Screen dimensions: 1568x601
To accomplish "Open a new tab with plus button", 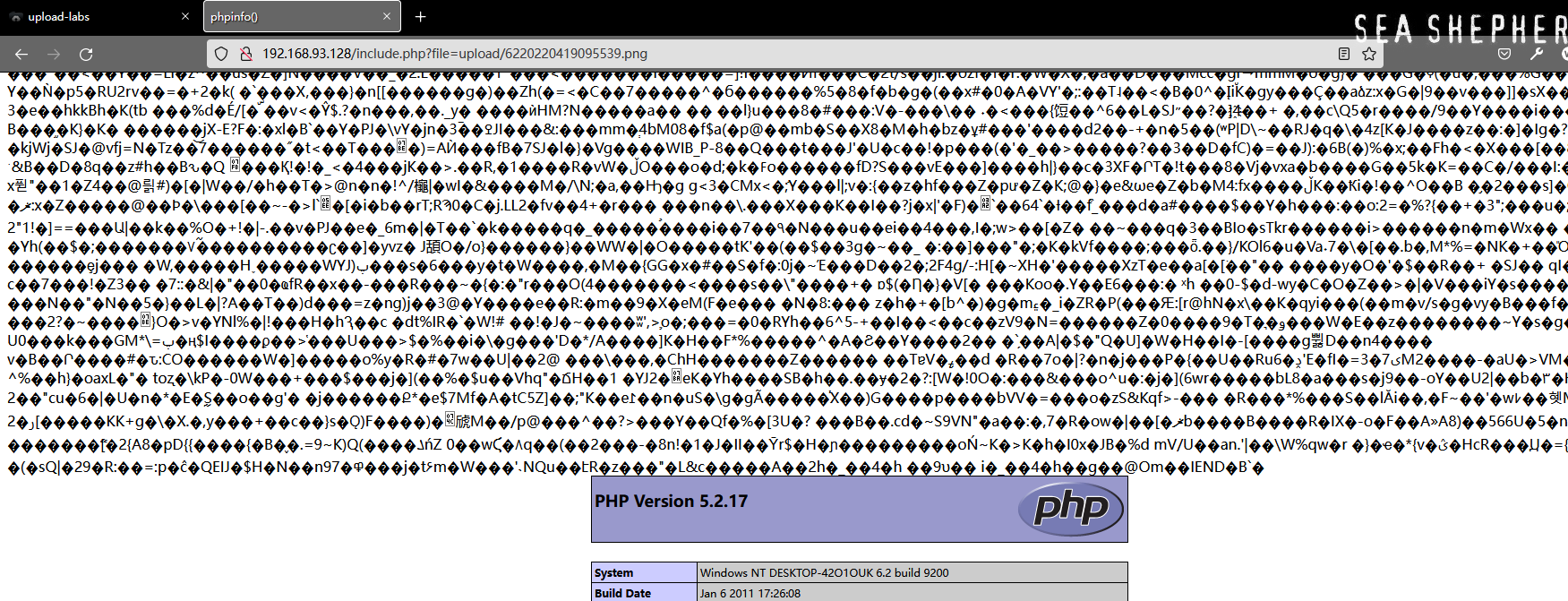I will (420, 16).
